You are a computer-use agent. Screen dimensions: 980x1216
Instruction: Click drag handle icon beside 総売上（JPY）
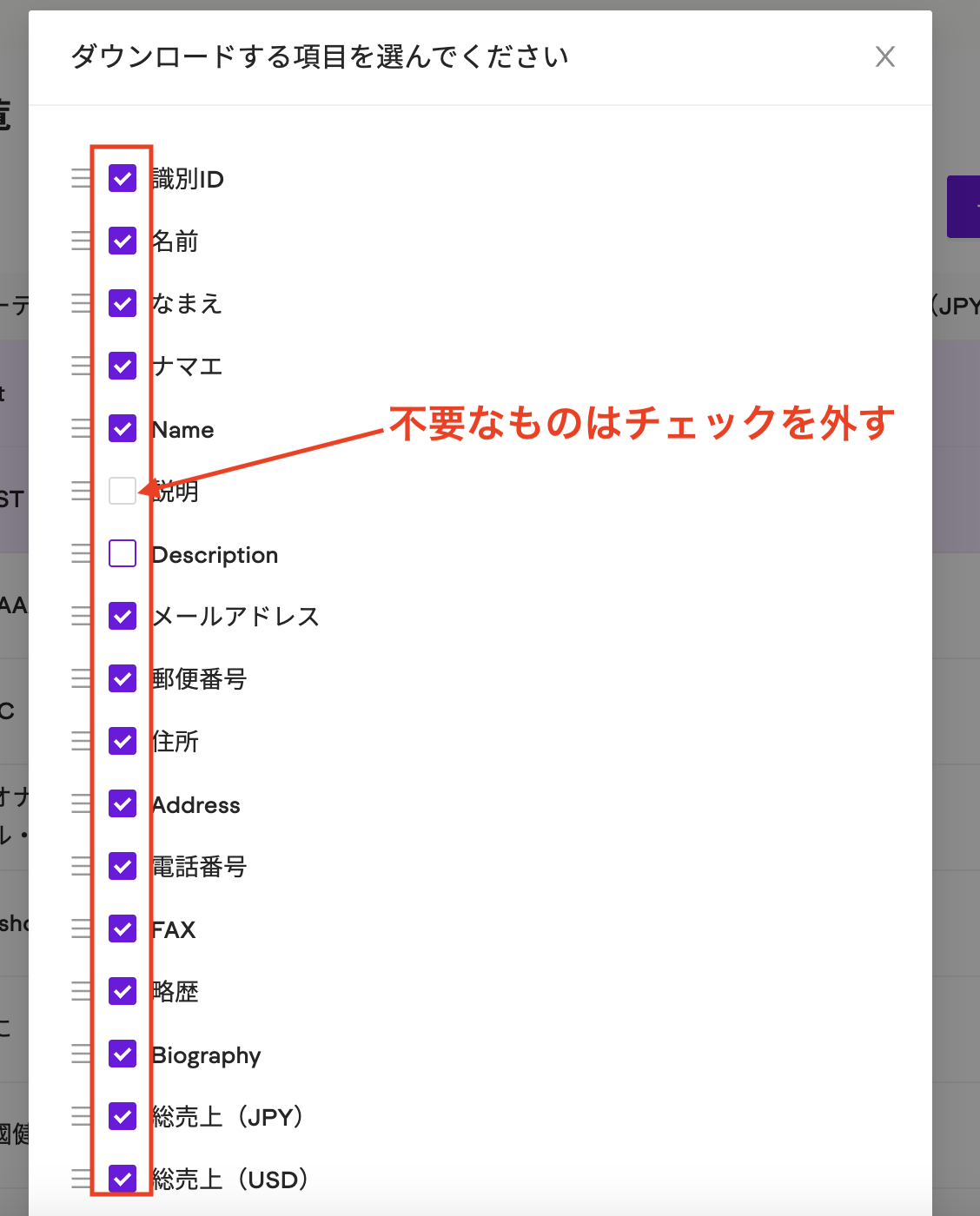[81, 1116]
